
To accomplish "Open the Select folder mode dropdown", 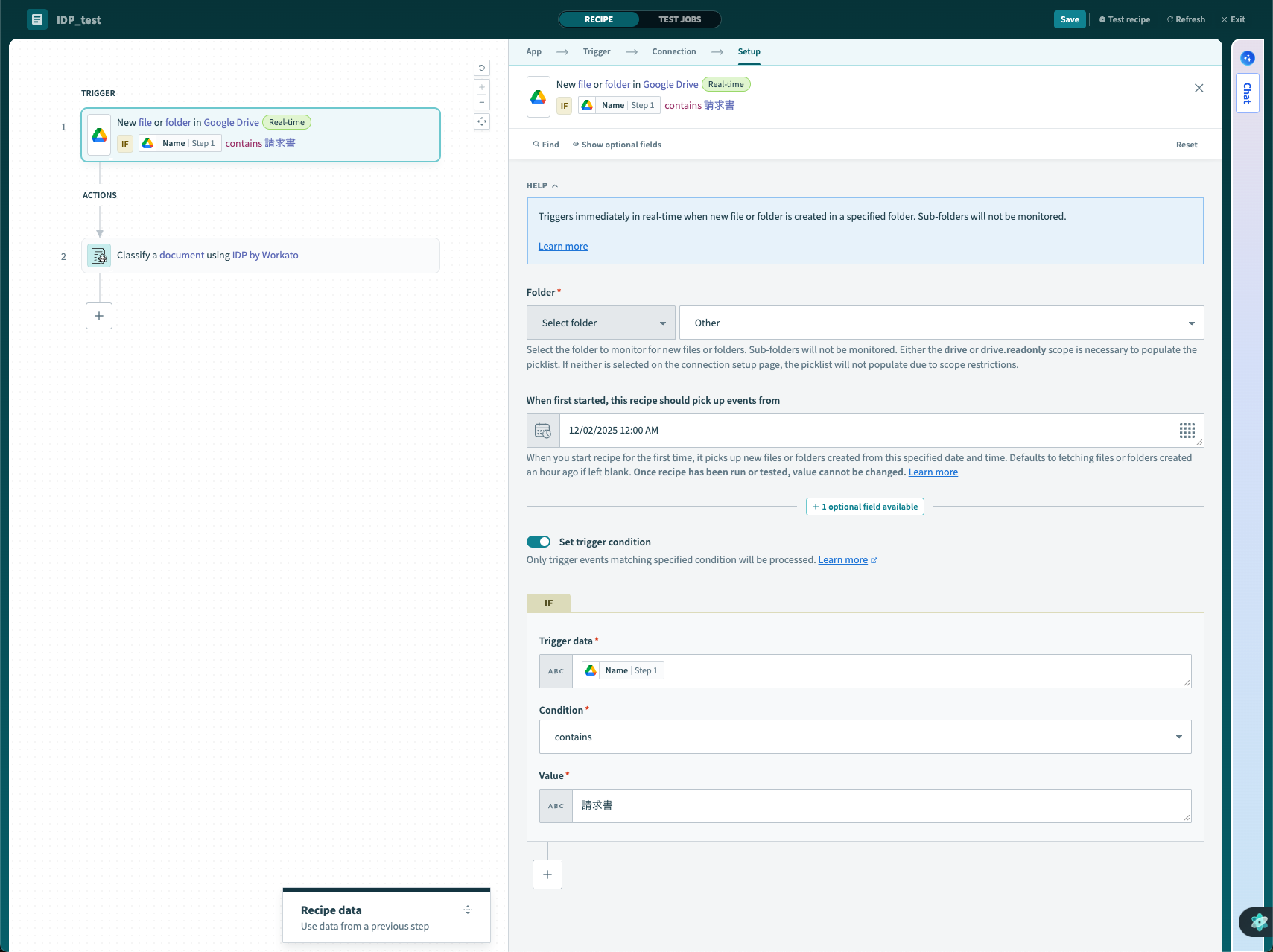I will point(601,323).
